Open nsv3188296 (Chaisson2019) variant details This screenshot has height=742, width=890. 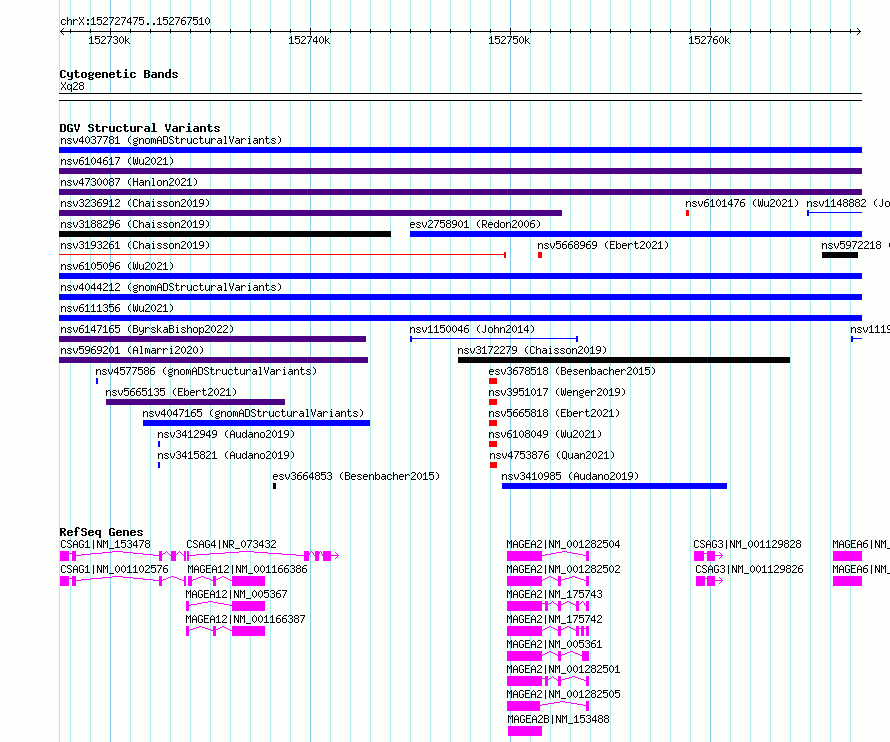135,224
